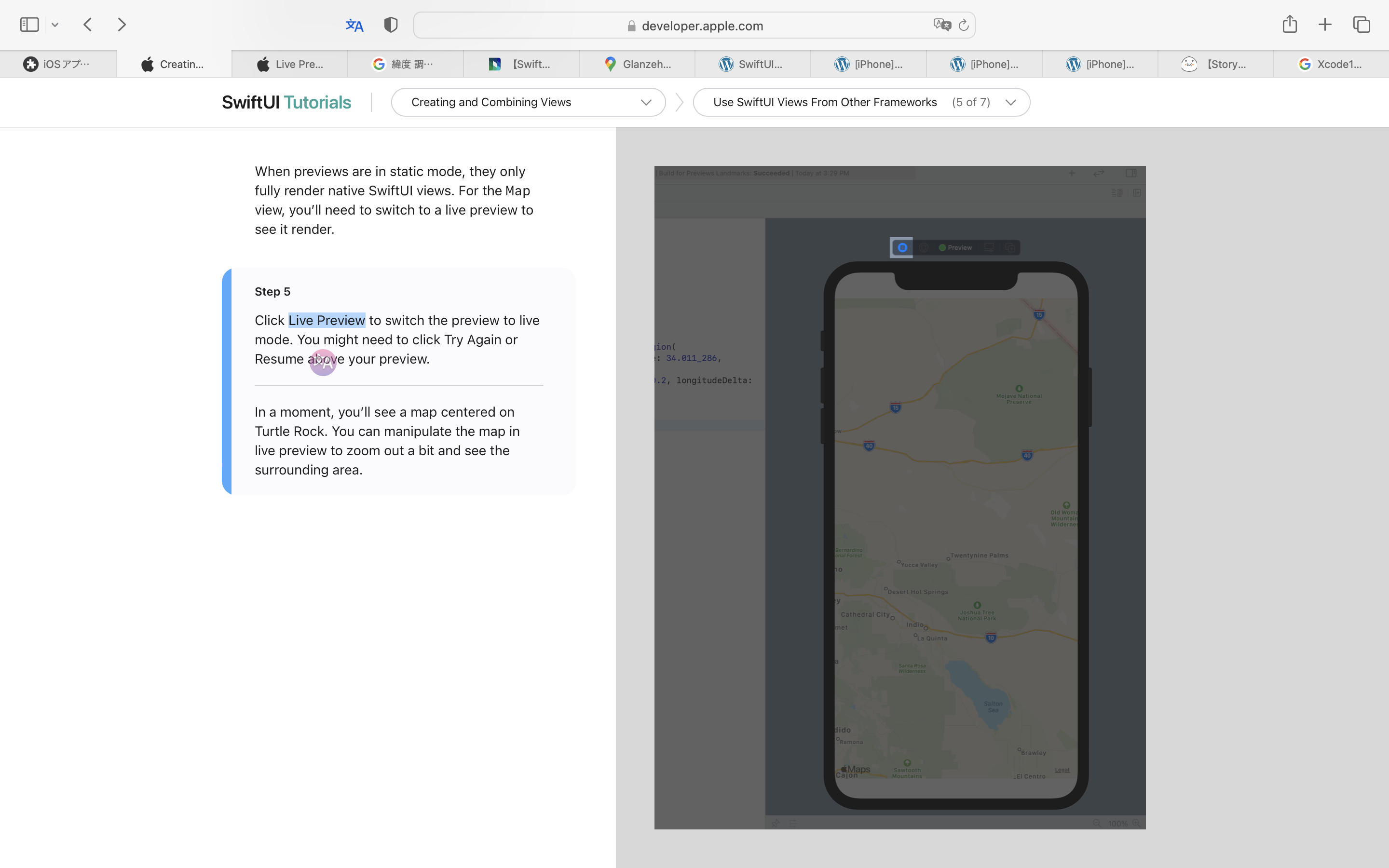Screen dimensions: 1389x868
Task: Go forward to the next page
Action: click(x=122, y=25)
